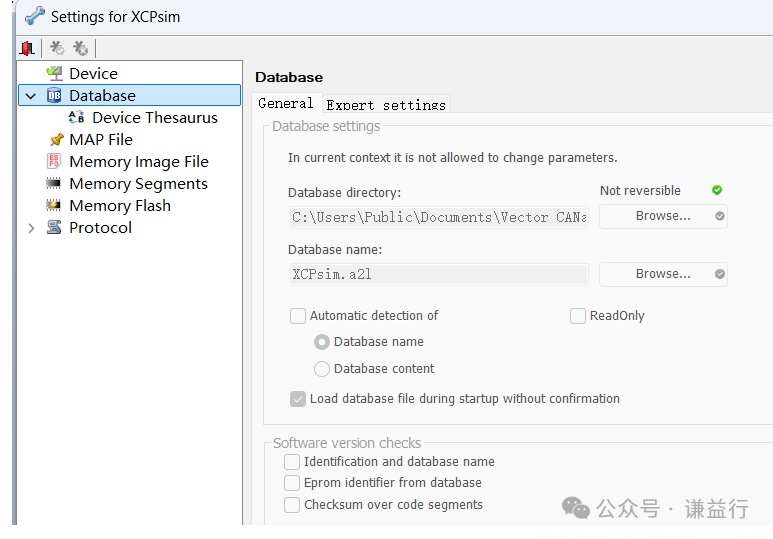The height and width of the screenshot is (539, 773).
Task: Open MAP File settings
Action: point(101,140)
